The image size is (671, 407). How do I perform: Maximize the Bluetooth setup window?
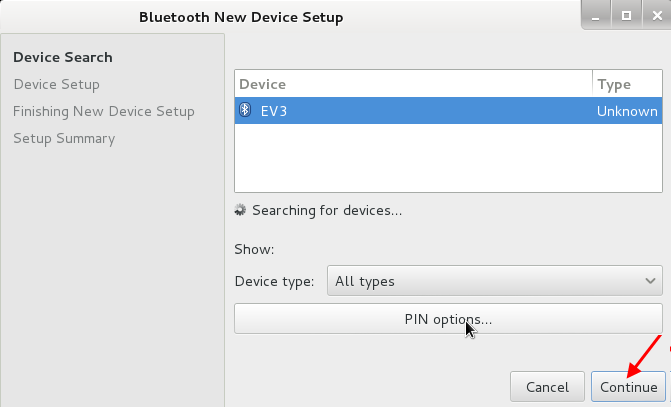click(x=626, y=16)
